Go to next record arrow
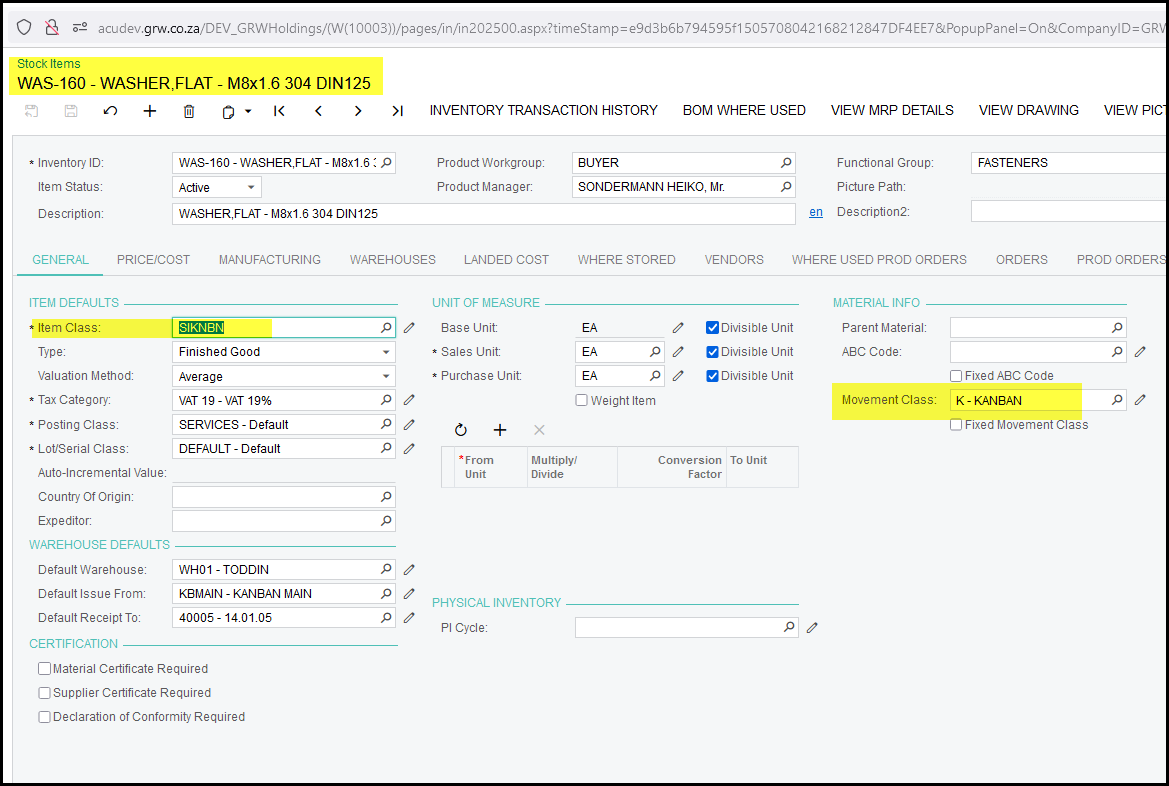The width and height of the screenshot is (1169, 786). 358,111
